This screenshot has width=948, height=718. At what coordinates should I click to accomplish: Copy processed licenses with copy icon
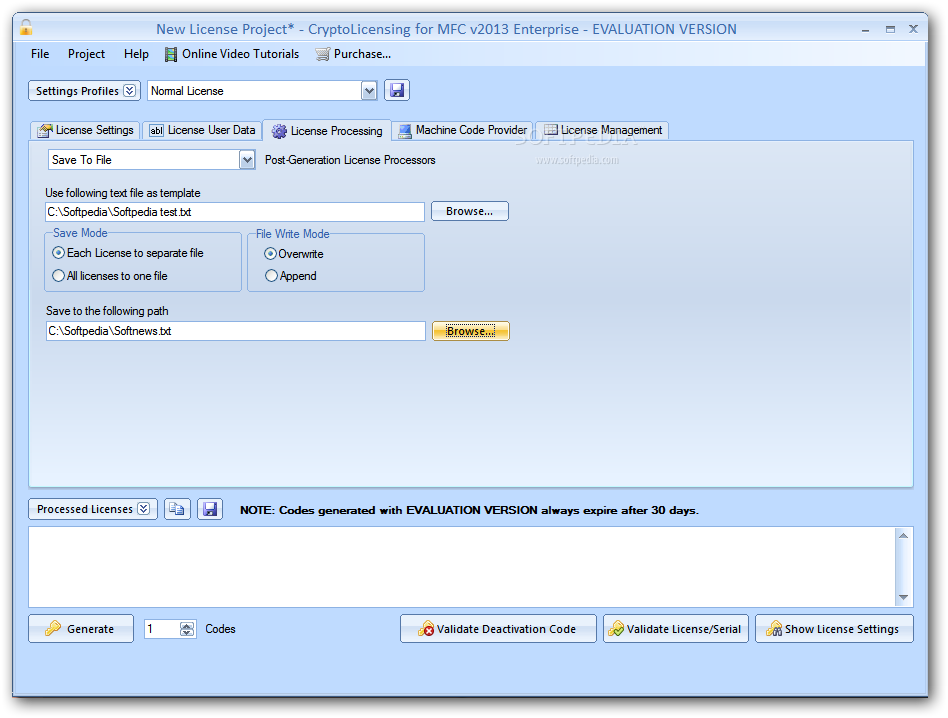pyautogui.click(x=177, y=509)
